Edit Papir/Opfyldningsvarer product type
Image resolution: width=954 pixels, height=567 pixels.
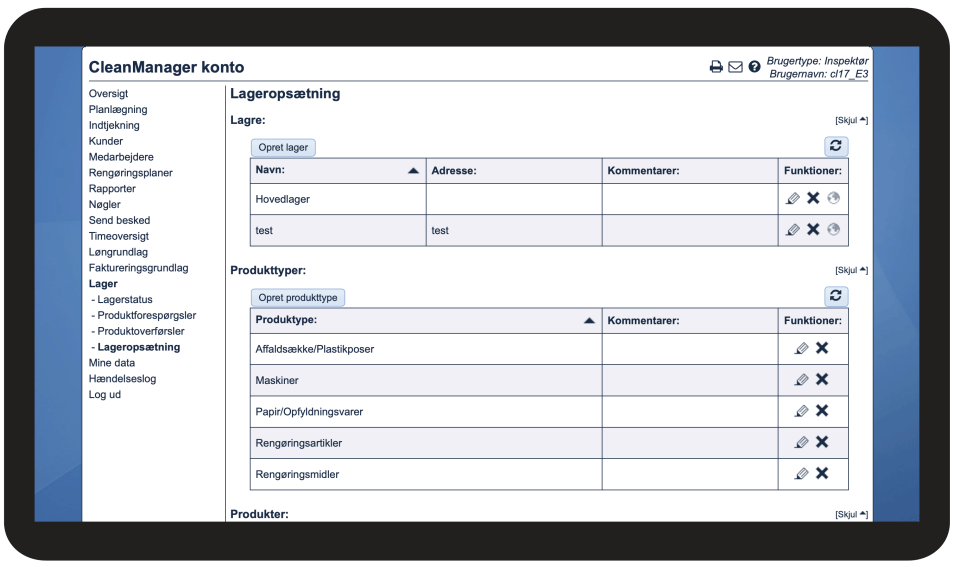[802, 411]
